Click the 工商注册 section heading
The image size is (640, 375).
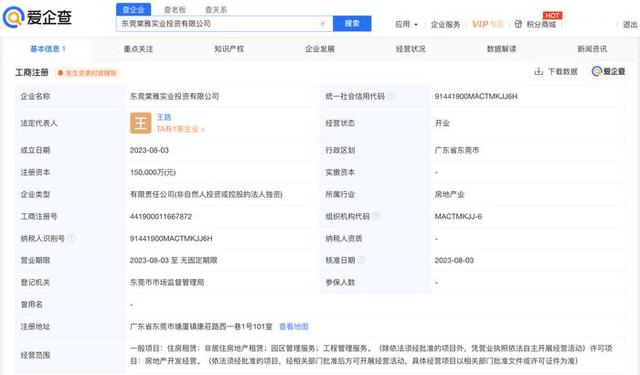(32, 73)
